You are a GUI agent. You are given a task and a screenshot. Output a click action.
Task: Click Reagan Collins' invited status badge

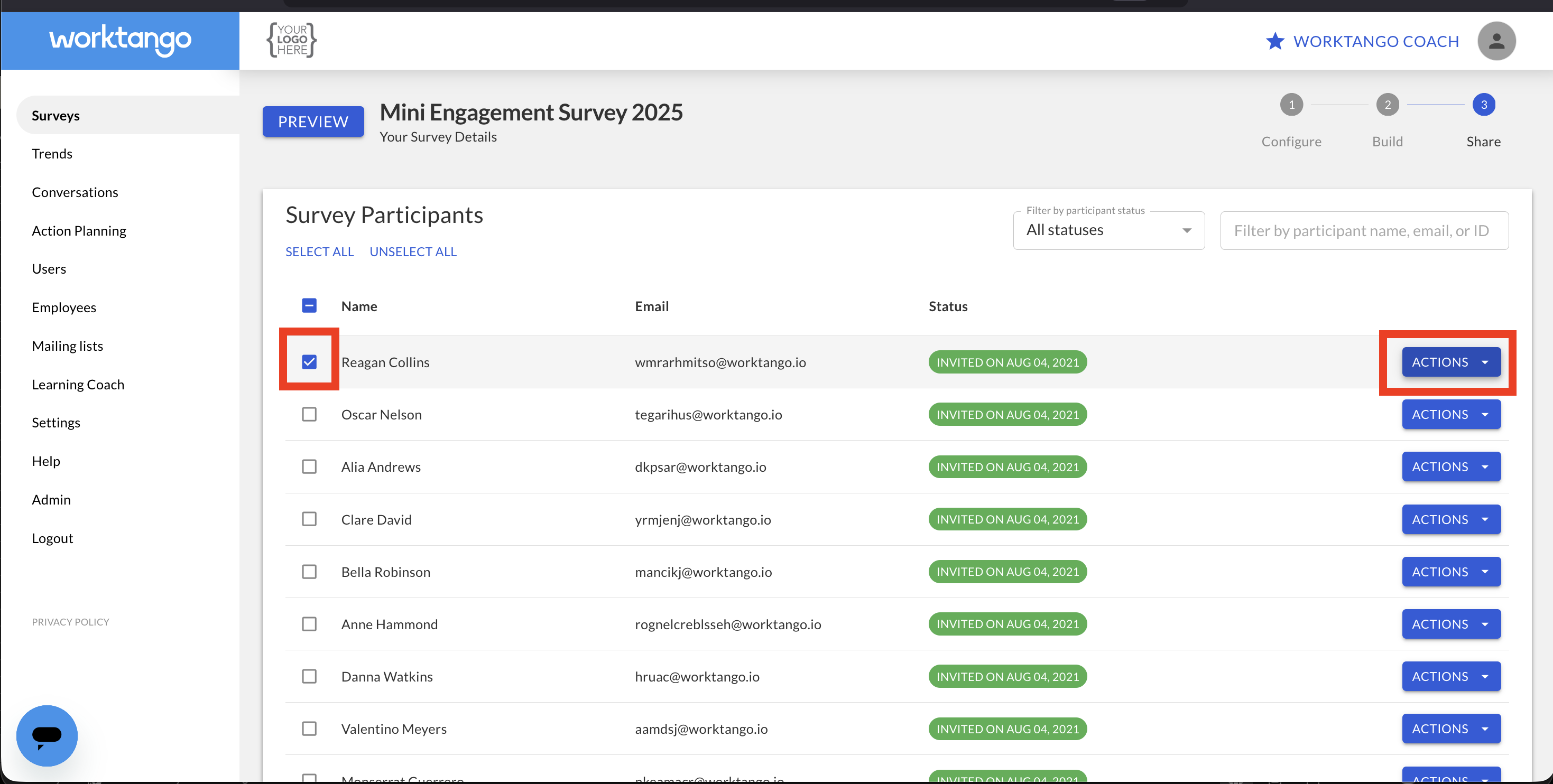tap(1007, 362)
